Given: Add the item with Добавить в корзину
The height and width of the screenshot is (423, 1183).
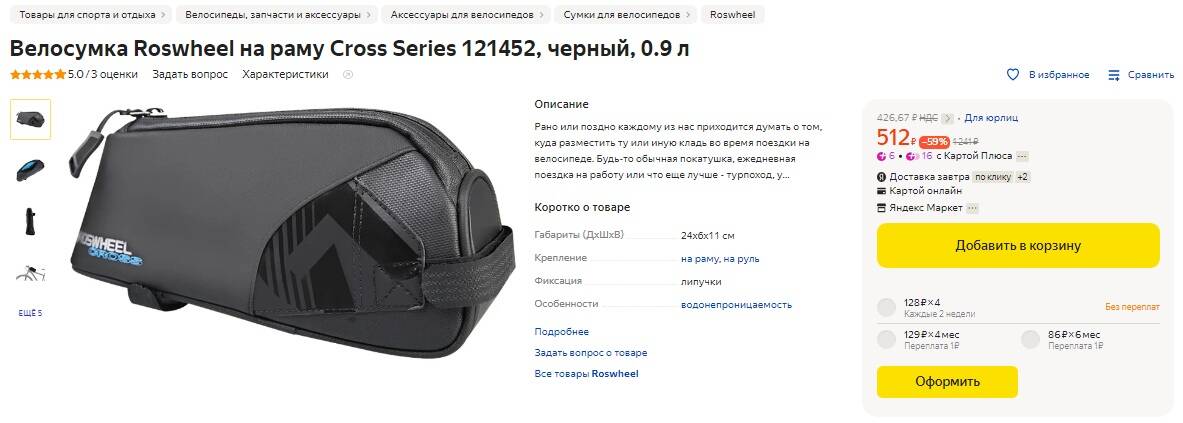Looking at the screenshot, I should tap(1018, 245).
